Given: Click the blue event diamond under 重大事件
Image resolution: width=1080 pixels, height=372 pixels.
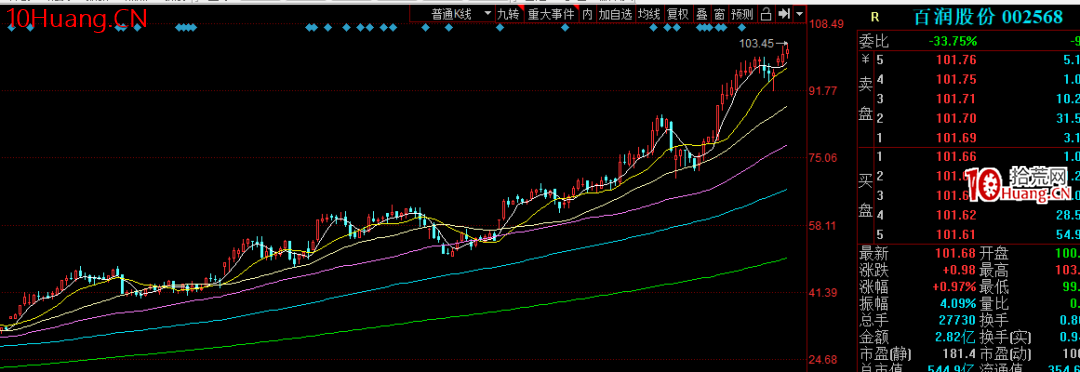Looking at the screenshot, I should click(565, 28).
